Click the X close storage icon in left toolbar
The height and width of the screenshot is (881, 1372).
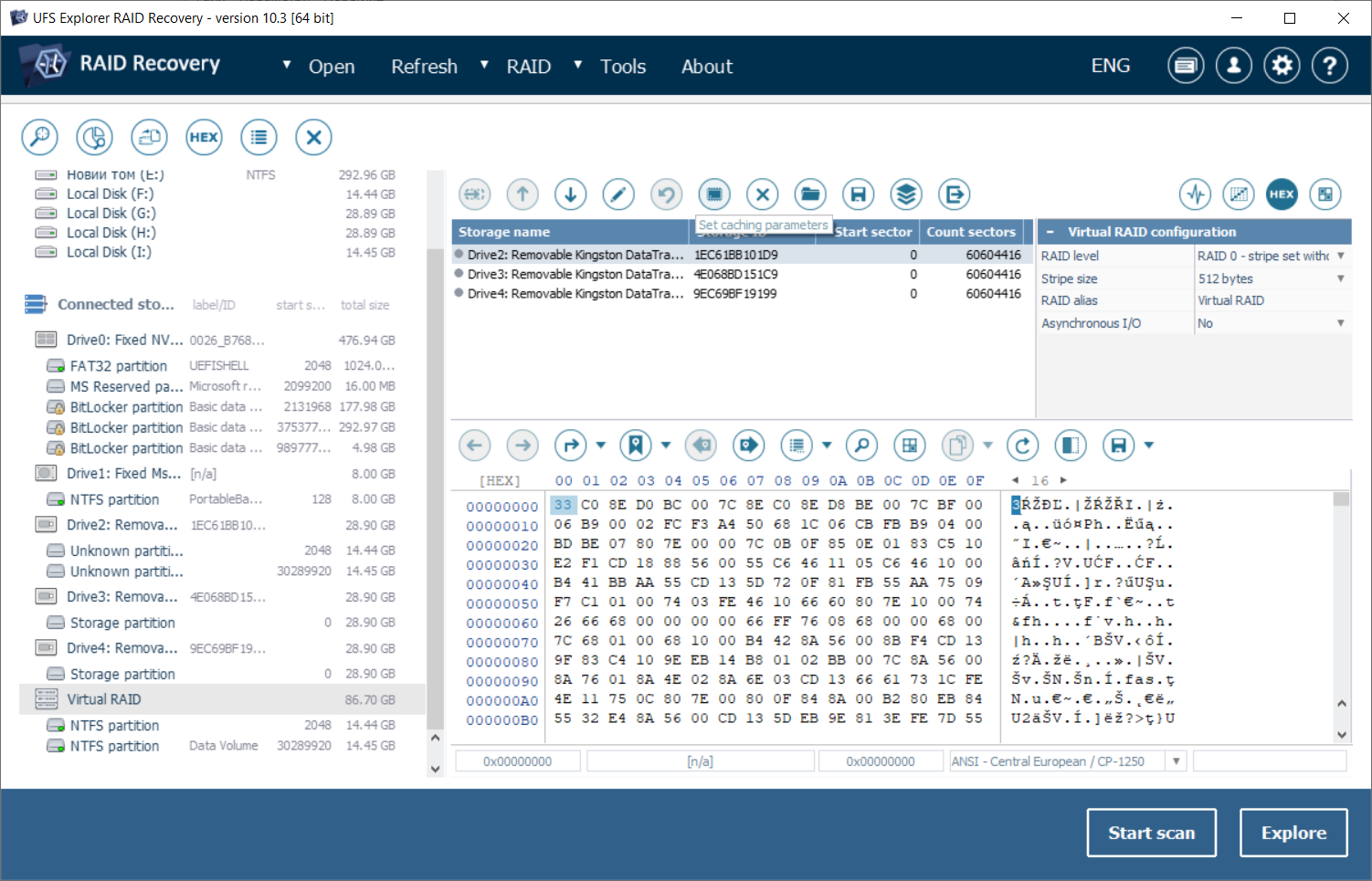[x=313, y=138]
